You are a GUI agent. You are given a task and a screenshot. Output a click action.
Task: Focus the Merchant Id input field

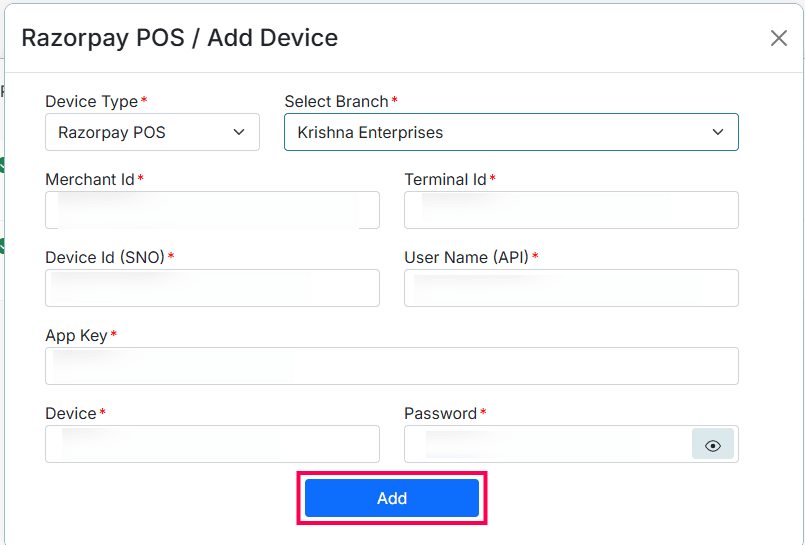213,210
